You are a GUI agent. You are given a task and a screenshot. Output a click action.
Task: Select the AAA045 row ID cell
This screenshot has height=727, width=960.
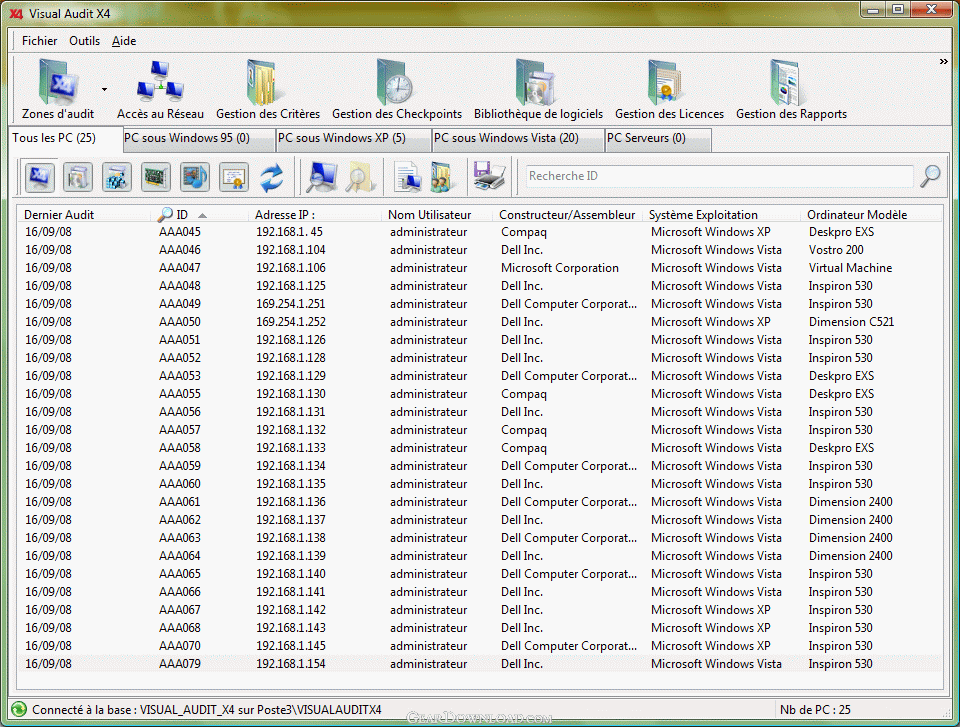click(180, 232)
